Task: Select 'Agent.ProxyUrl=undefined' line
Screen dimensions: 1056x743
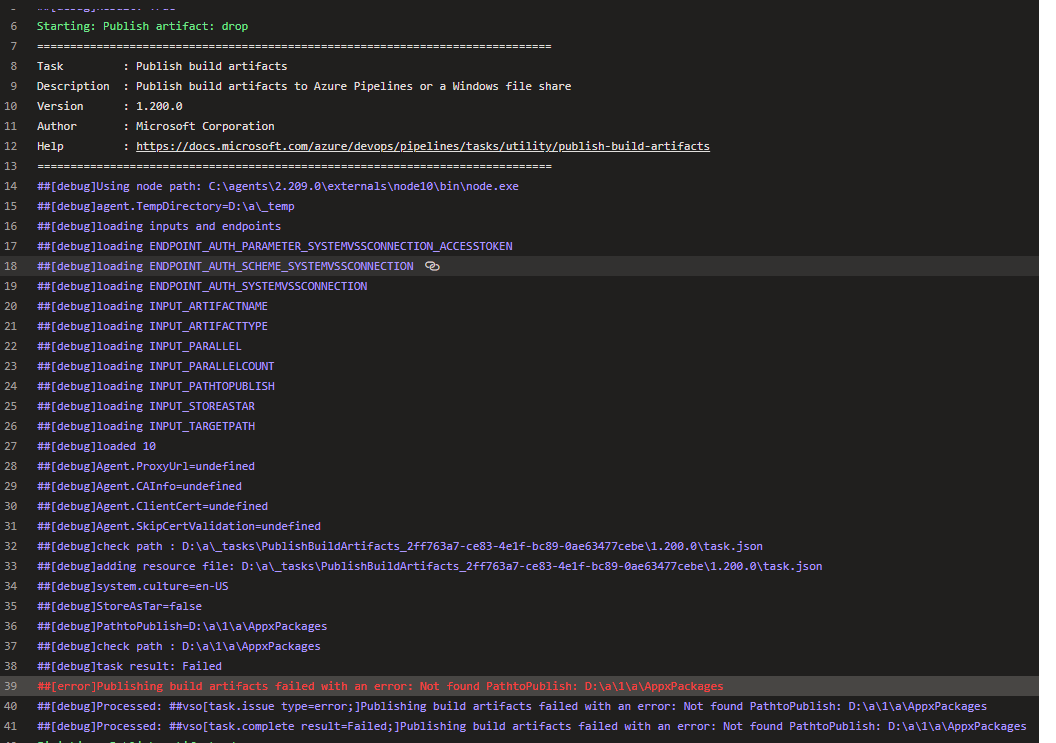Action: 146,466
